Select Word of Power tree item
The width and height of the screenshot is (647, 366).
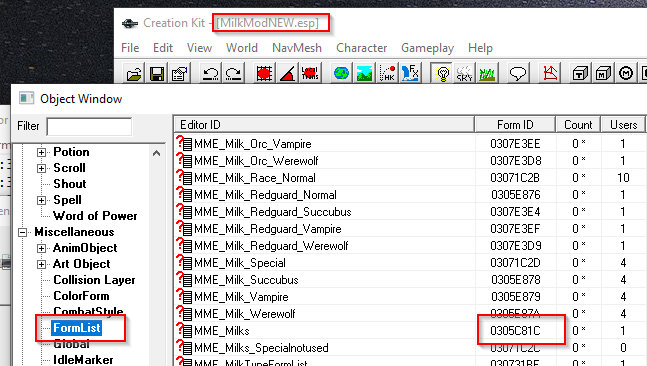pyautogui.click(x=95, y=216)
